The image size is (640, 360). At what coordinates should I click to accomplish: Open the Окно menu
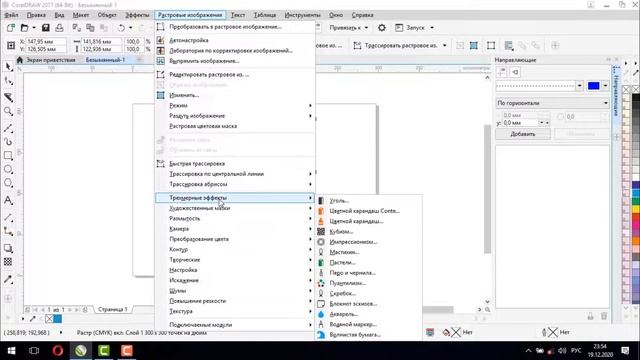click(336, 15)
